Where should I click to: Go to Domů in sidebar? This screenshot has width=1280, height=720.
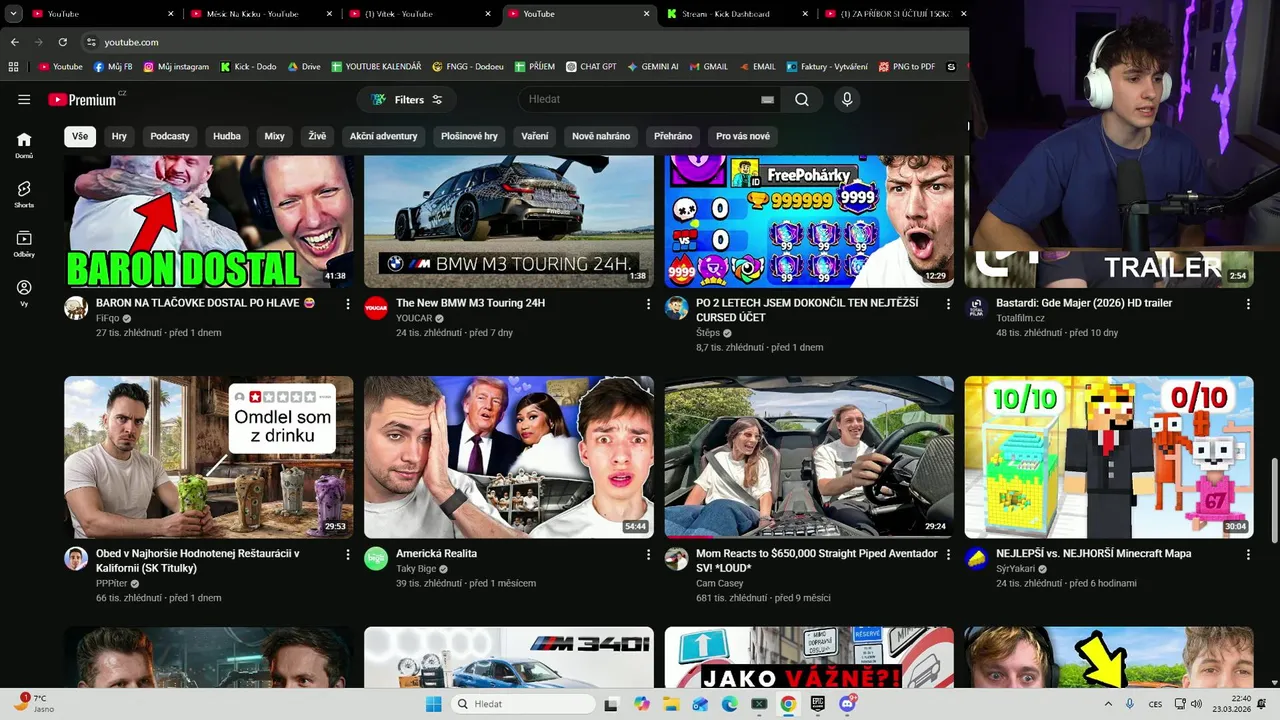tap(24, 145)
